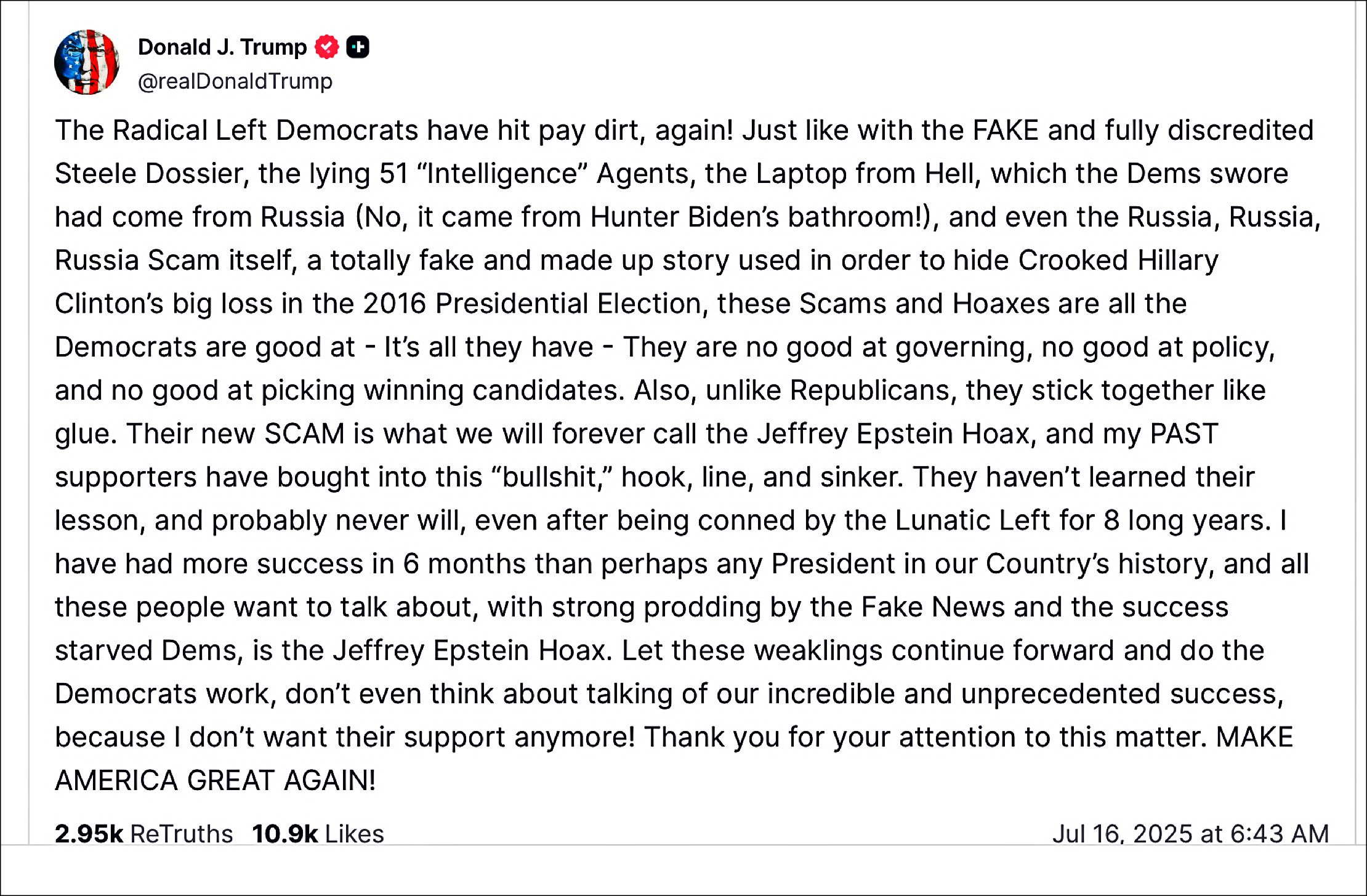1367x896 pixels.
Task: View the 10.9k Likes list
Action: (x=318, y=833)
